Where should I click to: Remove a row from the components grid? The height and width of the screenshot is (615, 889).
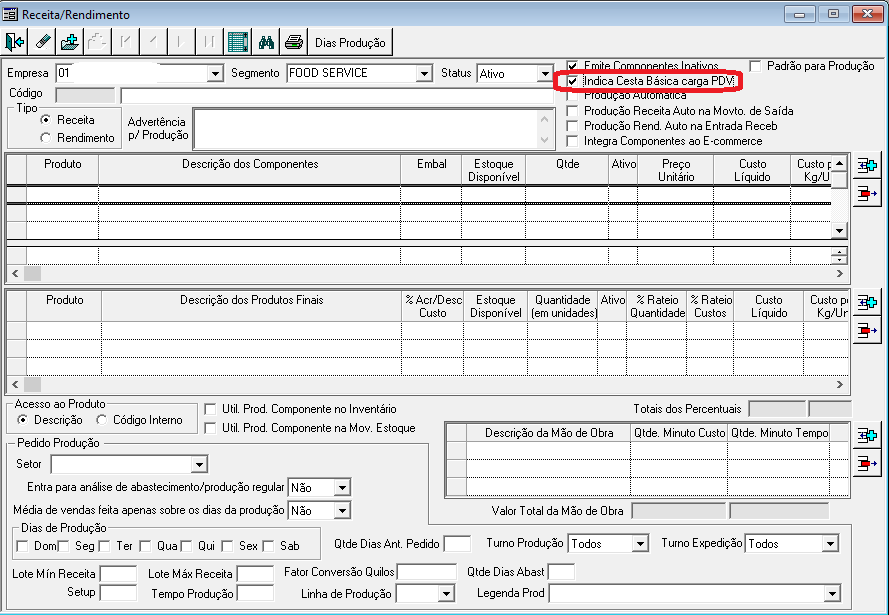coord(867,194)
